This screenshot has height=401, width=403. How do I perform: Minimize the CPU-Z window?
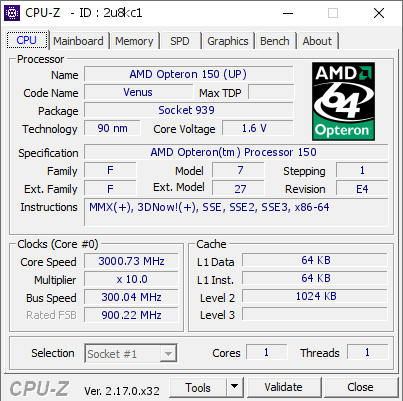pyautogui.click(x=288, y=13)
